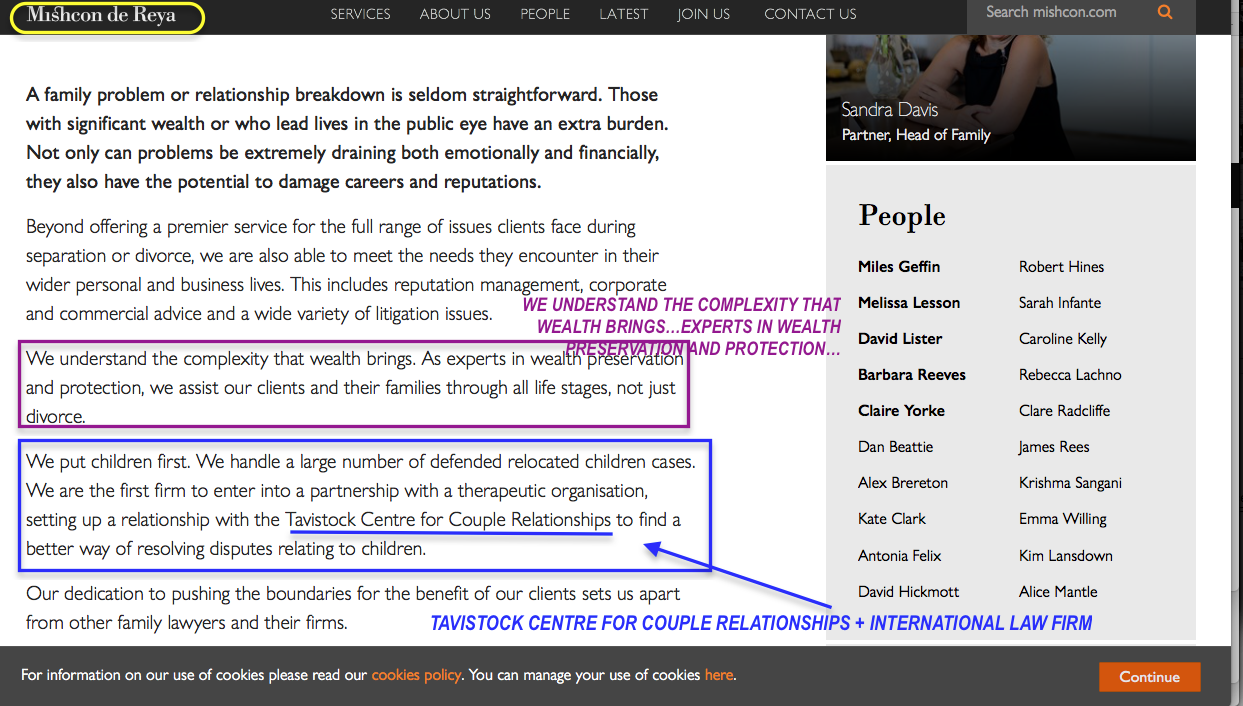Open the Services menu
The height and width of the screenshot is (706, 1243).
tap(360, 14)
